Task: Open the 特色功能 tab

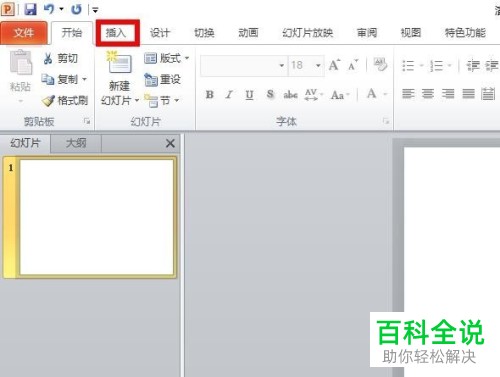Action: pyautogui.click(x=465, y=33)
